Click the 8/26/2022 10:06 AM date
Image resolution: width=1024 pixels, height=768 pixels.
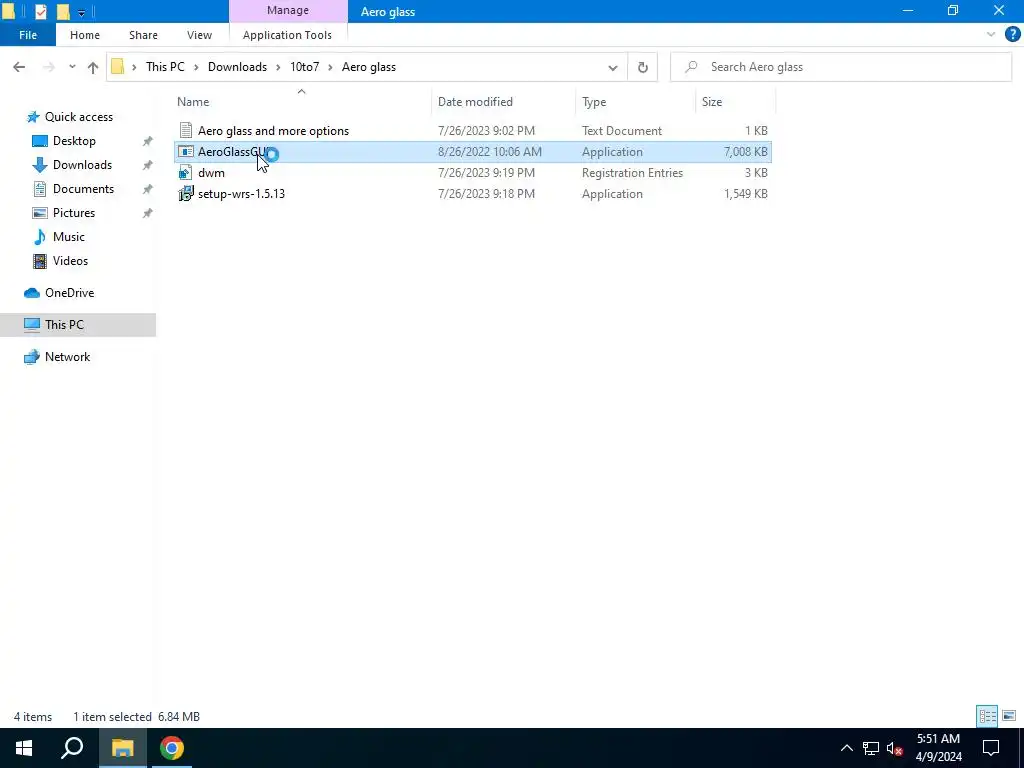(490, 152)
